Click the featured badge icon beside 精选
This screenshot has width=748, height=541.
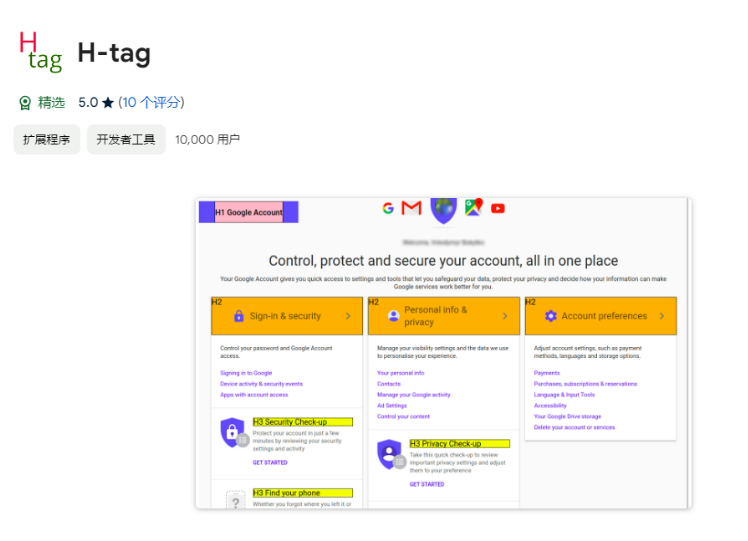point(25,103)
